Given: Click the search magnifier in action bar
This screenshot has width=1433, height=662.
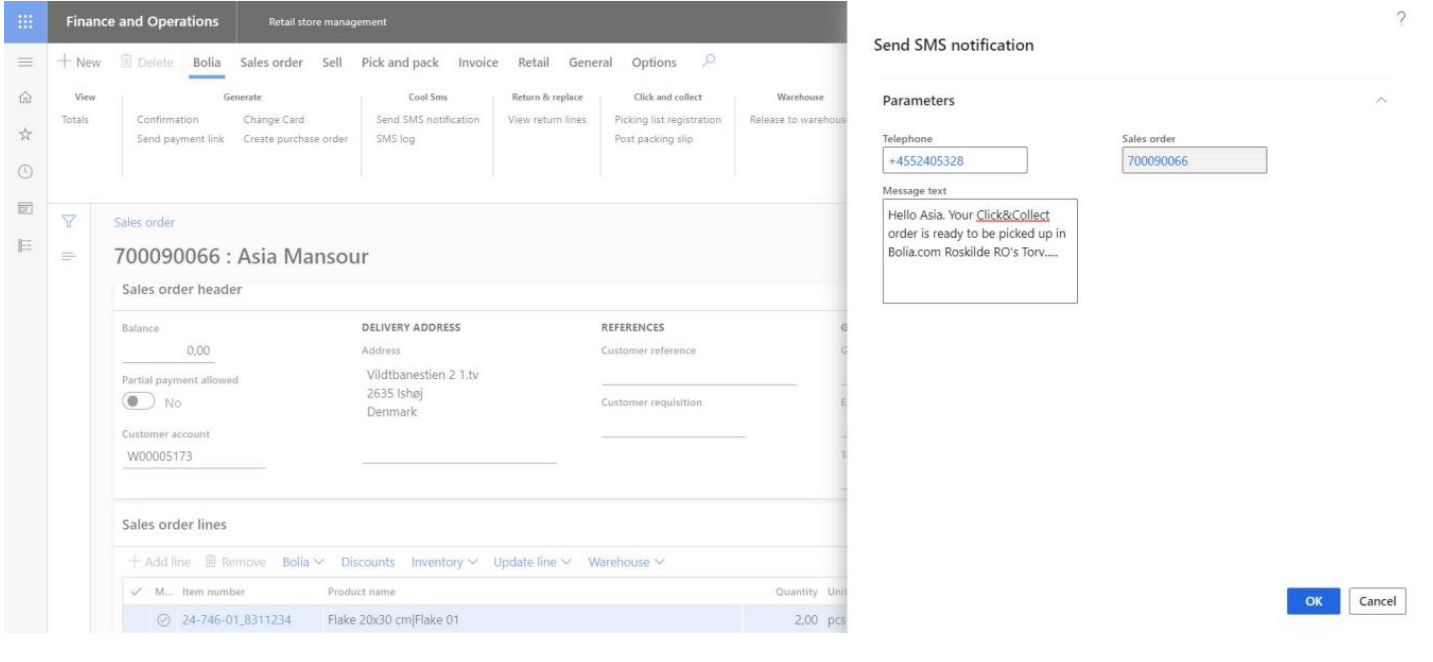Looking at the screenshot, I should click(x=708, y=61).
